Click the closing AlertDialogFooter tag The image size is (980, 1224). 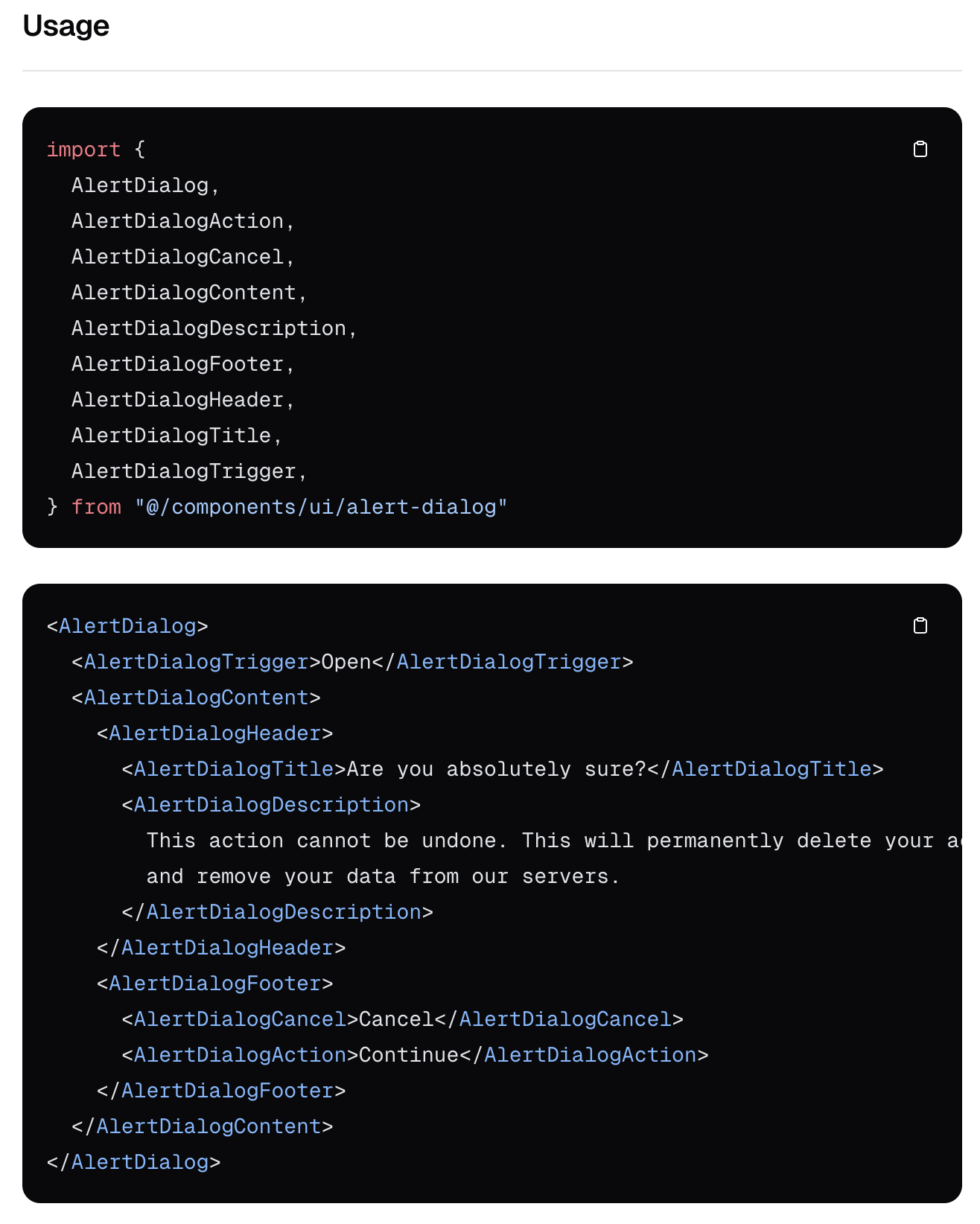click(221, 1091)
